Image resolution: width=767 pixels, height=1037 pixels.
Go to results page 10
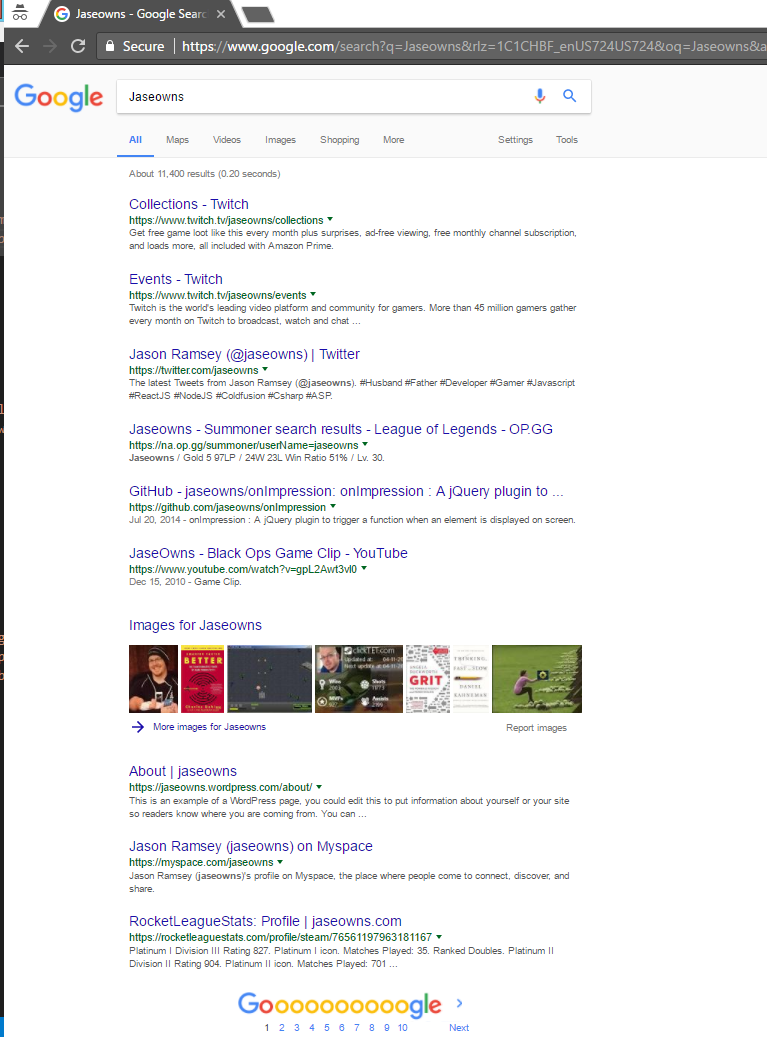click(403, 1028)
